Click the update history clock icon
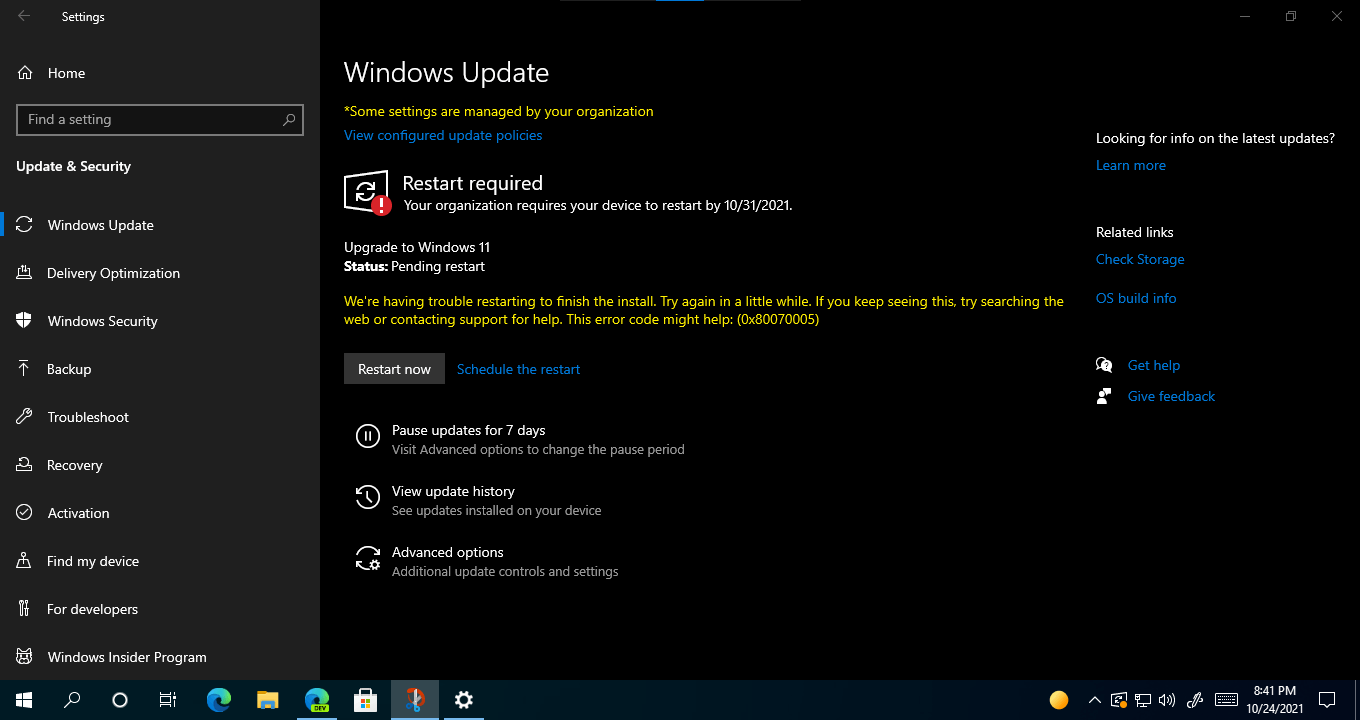1360x720 pixels. point(368,497)
